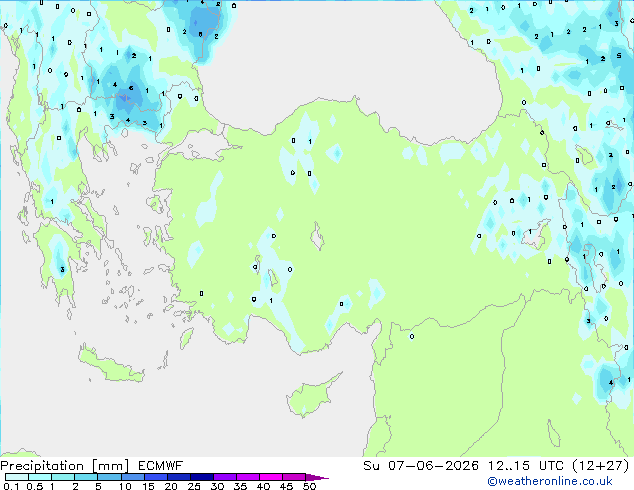The height and width of the screenshot is (490, 634).
Task: Pick the 2–5 mm legend color
Action: coord(86,477)
